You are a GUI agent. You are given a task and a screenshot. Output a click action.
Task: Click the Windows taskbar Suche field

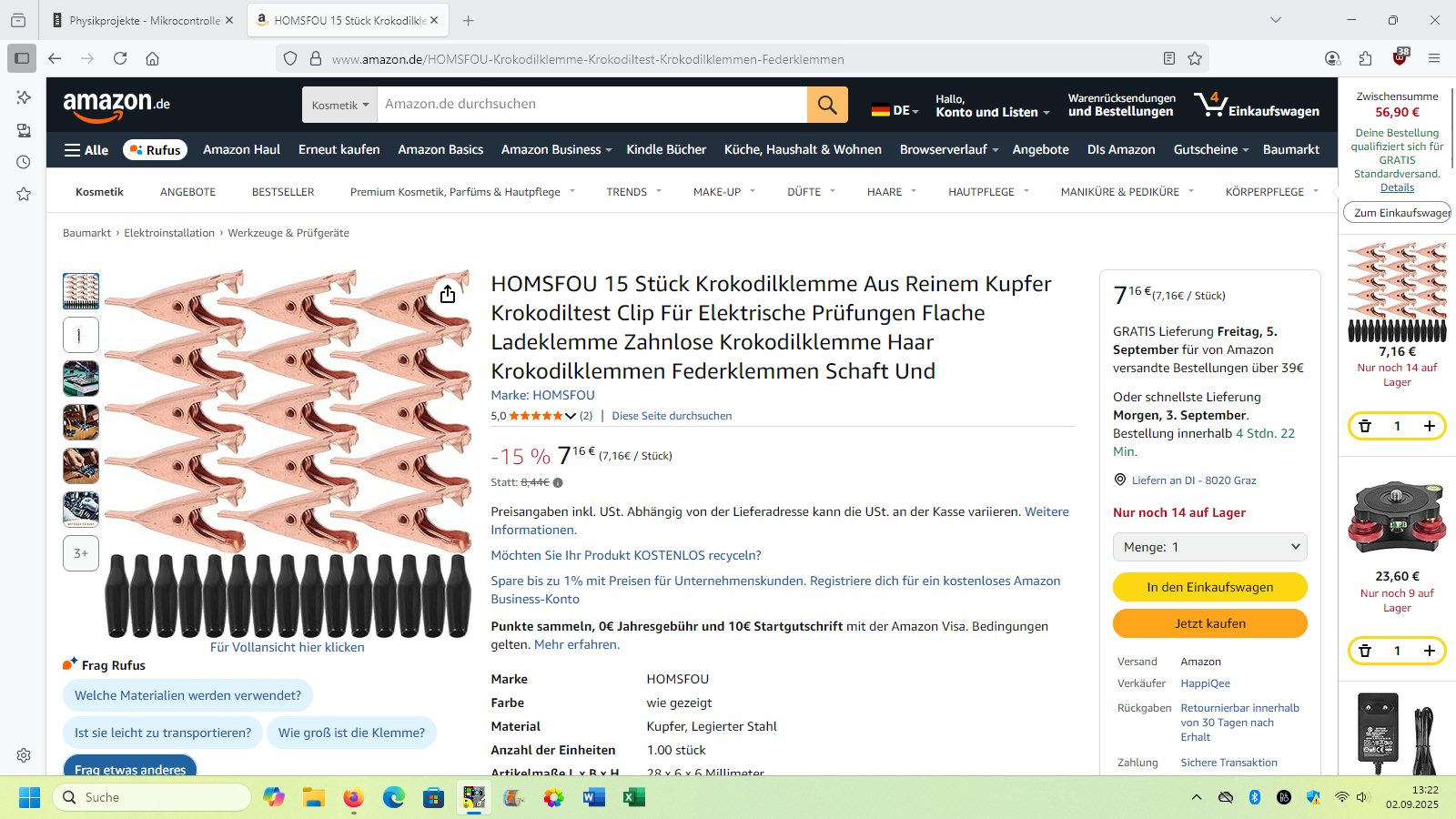152,797
